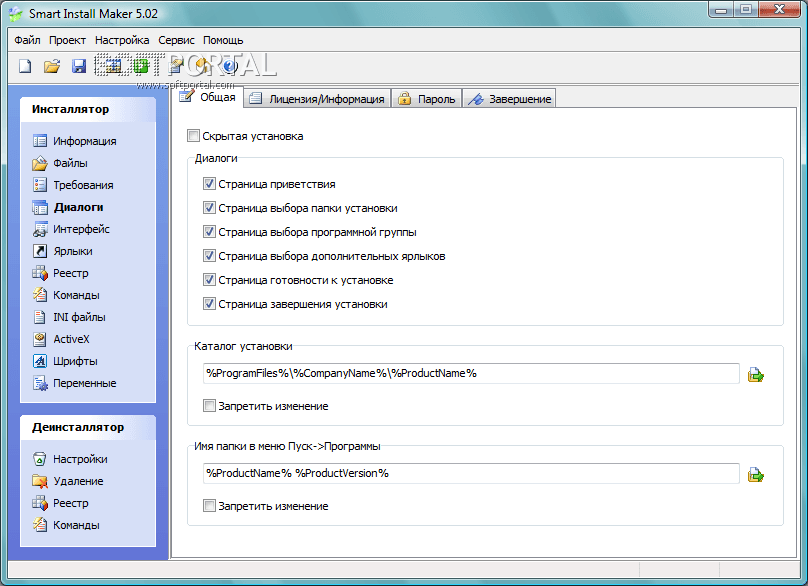Open the Помощь menu
The height and width of the screenshot is (586, 808).
coord(223,40)
